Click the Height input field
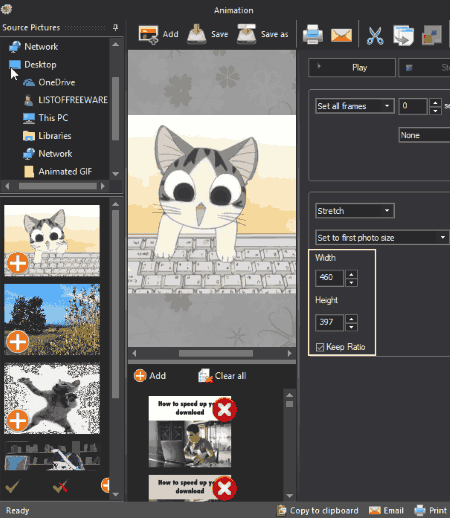Image resolution: width=450 pixels, height=518 pixels. point(329,322)
